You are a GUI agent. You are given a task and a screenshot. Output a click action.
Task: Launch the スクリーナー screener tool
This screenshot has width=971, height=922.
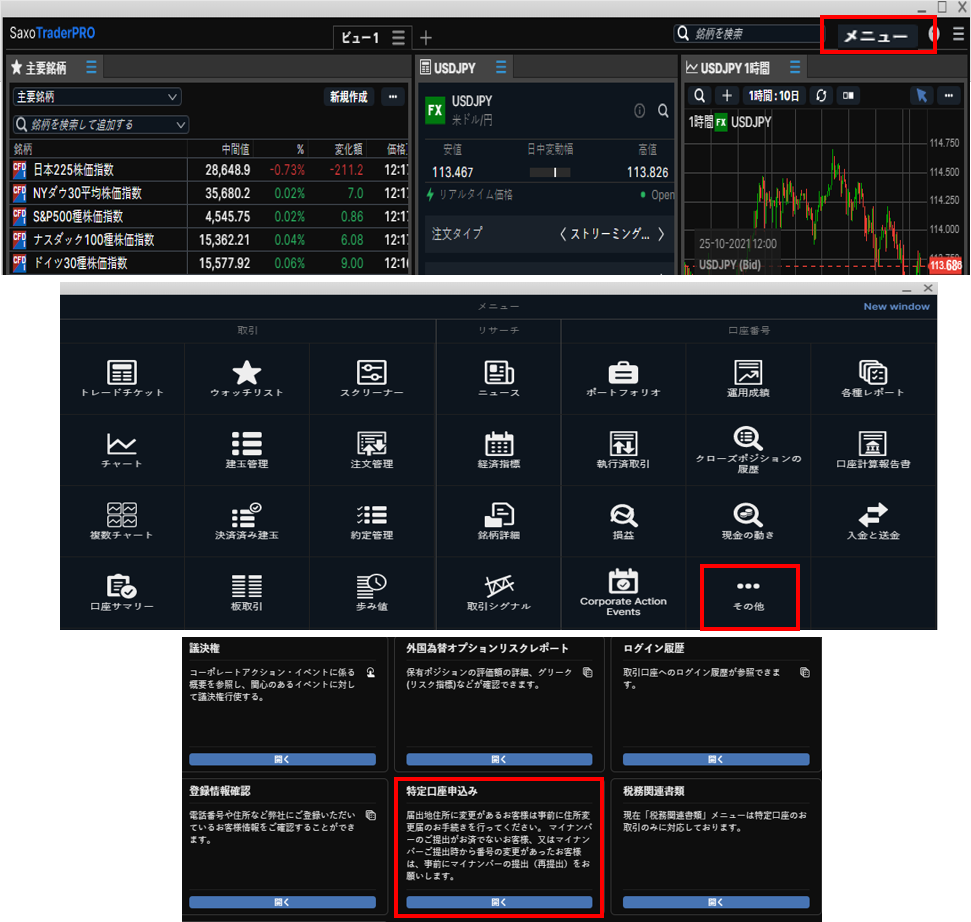[372, 378]
